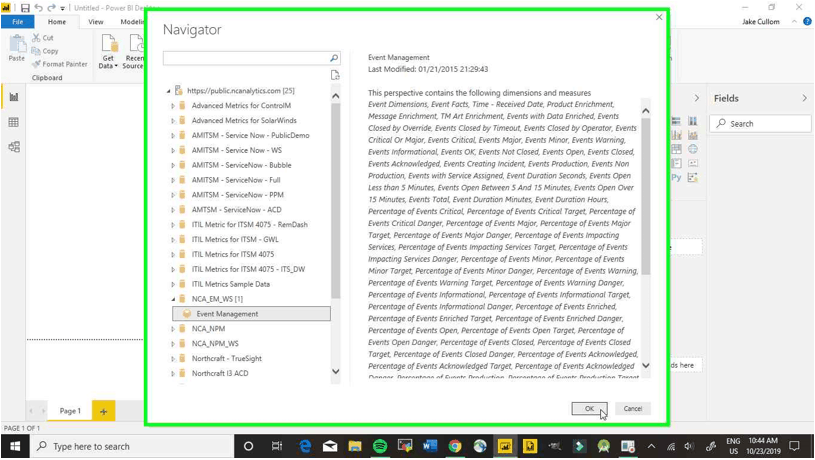This screenshot has height=460, width=815.
Task: Expand AMITSM - Service Now - PublicDemo
Action: 173,135
